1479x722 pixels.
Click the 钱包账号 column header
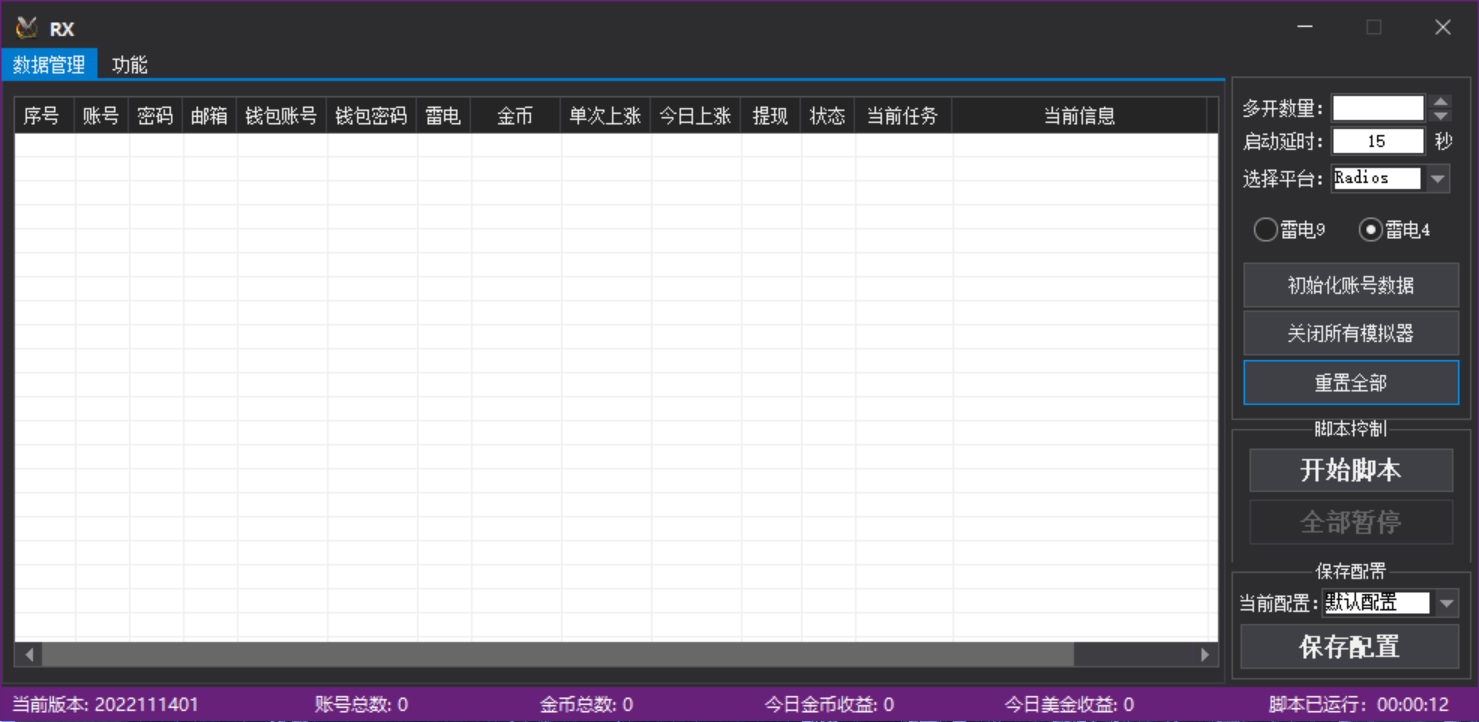tap(281, 116)
